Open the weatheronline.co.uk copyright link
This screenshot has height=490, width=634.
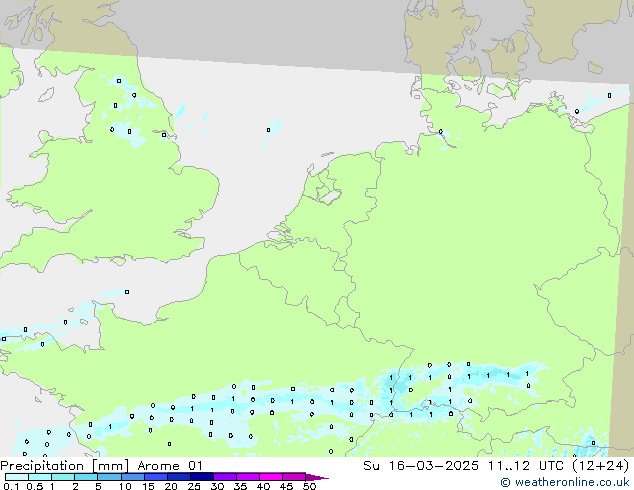pyautogui.click(x=565, y=482)
